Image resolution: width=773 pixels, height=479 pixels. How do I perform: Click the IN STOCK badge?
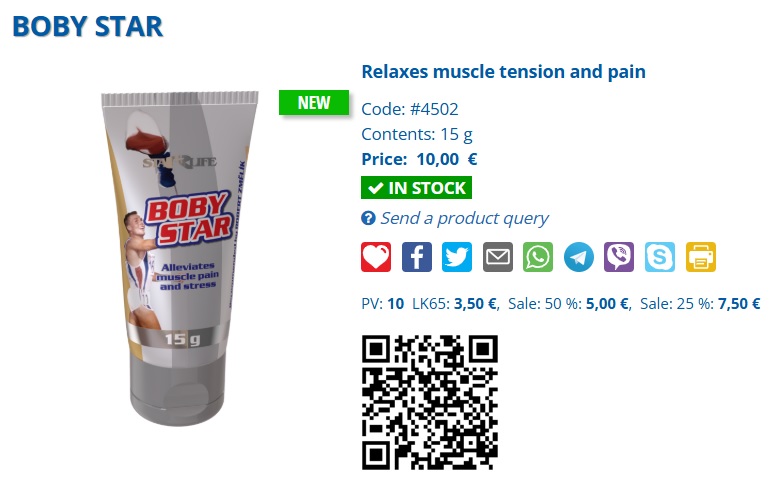click(416, 188)
